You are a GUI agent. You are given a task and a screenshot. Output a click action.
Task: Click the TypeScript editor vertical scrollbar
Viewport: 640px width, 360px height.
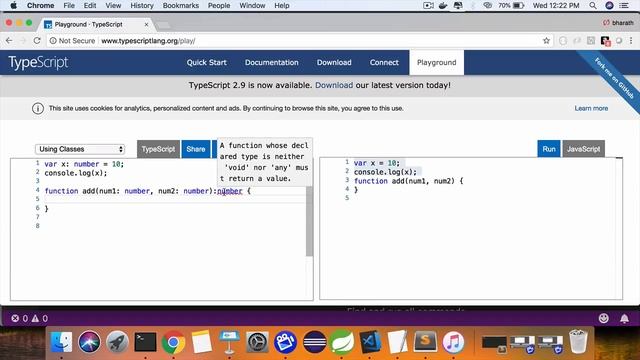pyautogui.click(x=309, y=220)
